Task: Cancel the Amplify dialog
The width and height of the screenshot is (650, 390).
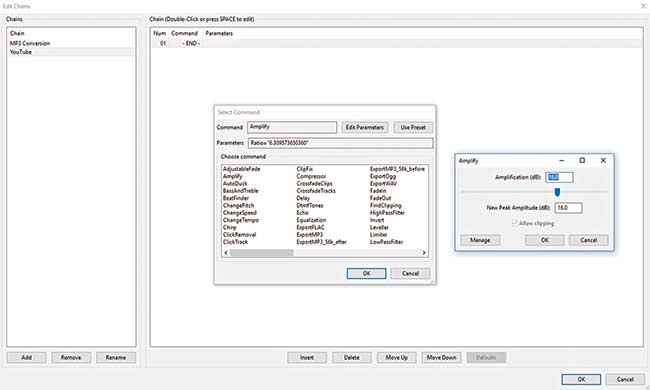Action: [x=588, y=240]
